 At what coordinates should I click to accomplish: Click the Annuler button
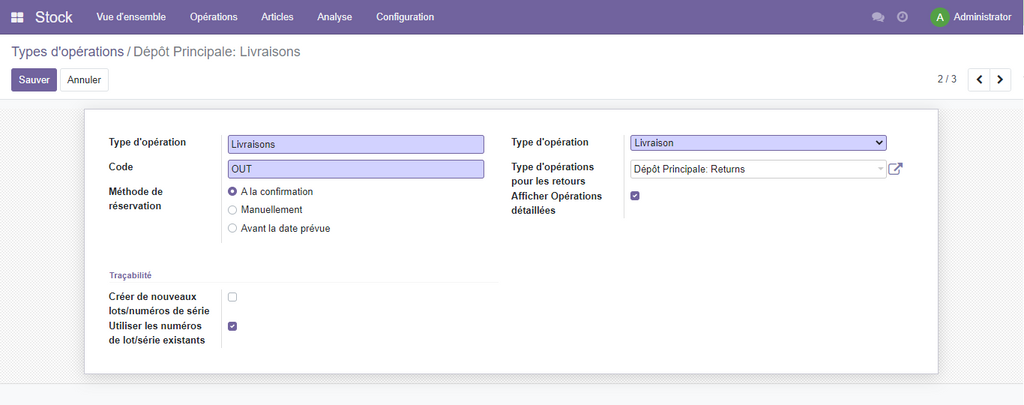(84, 80)
